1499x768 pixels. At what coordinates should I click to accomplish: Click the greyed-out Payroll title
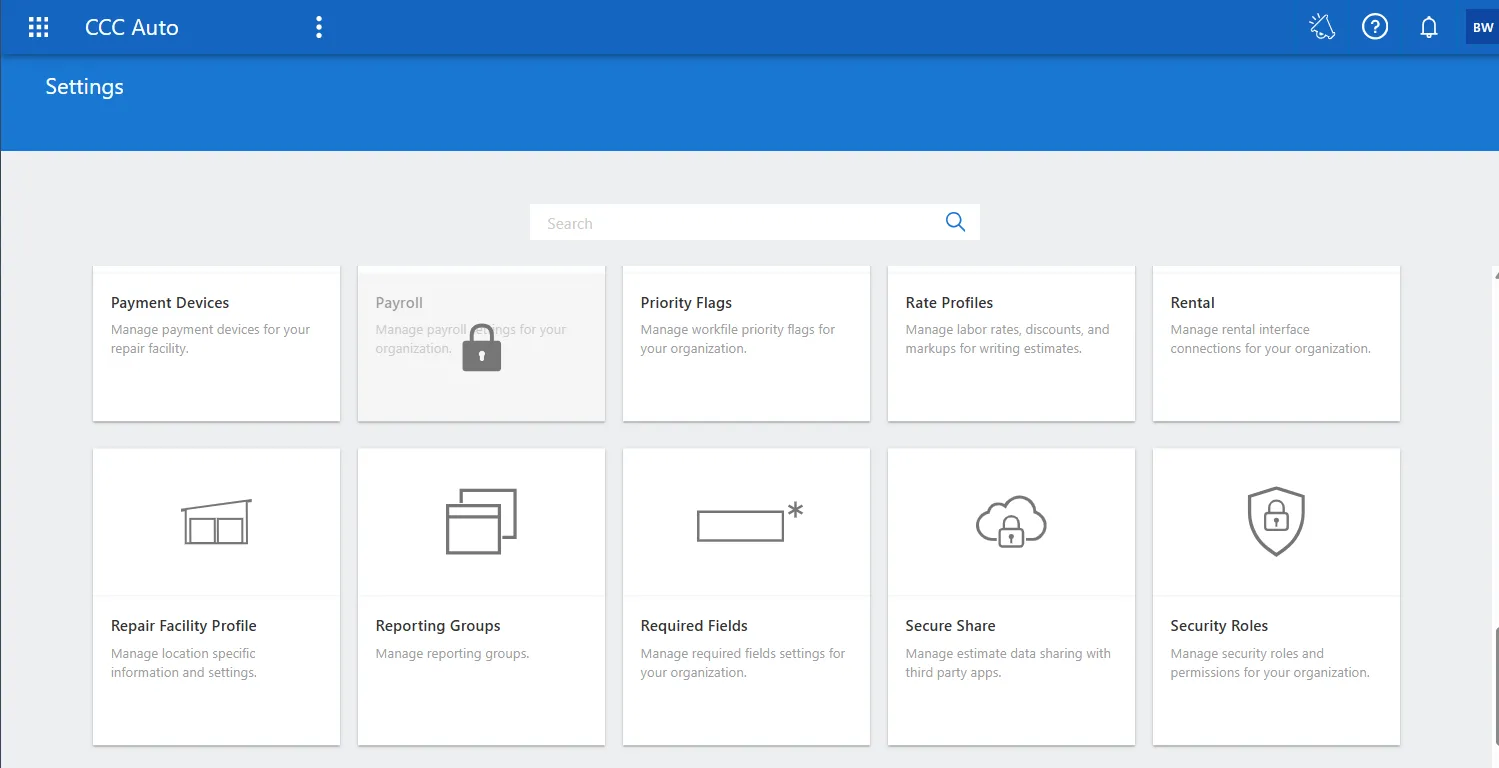(399, 303)
